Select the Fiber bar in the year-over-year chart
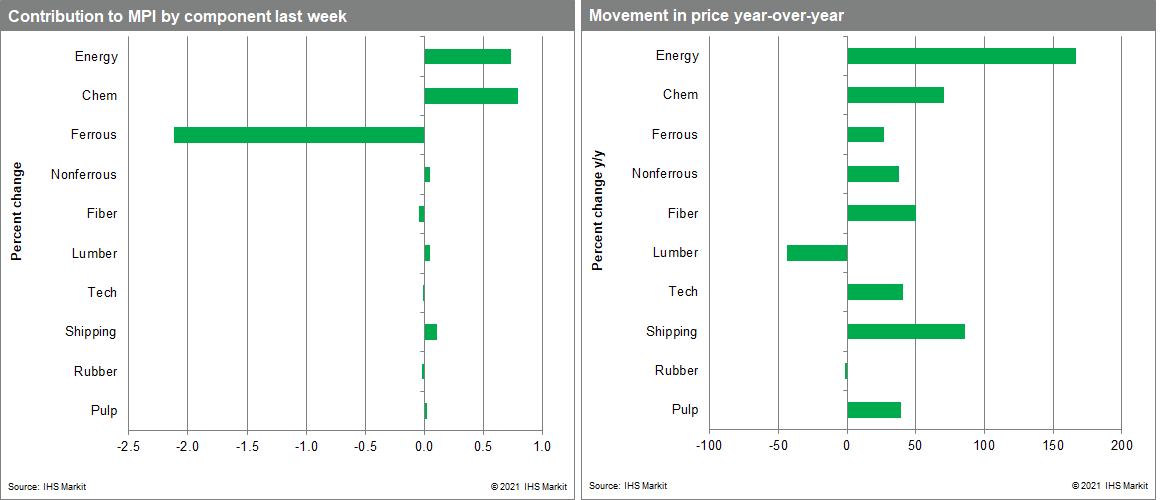The image size is (1160, 500). coord(881,213)
